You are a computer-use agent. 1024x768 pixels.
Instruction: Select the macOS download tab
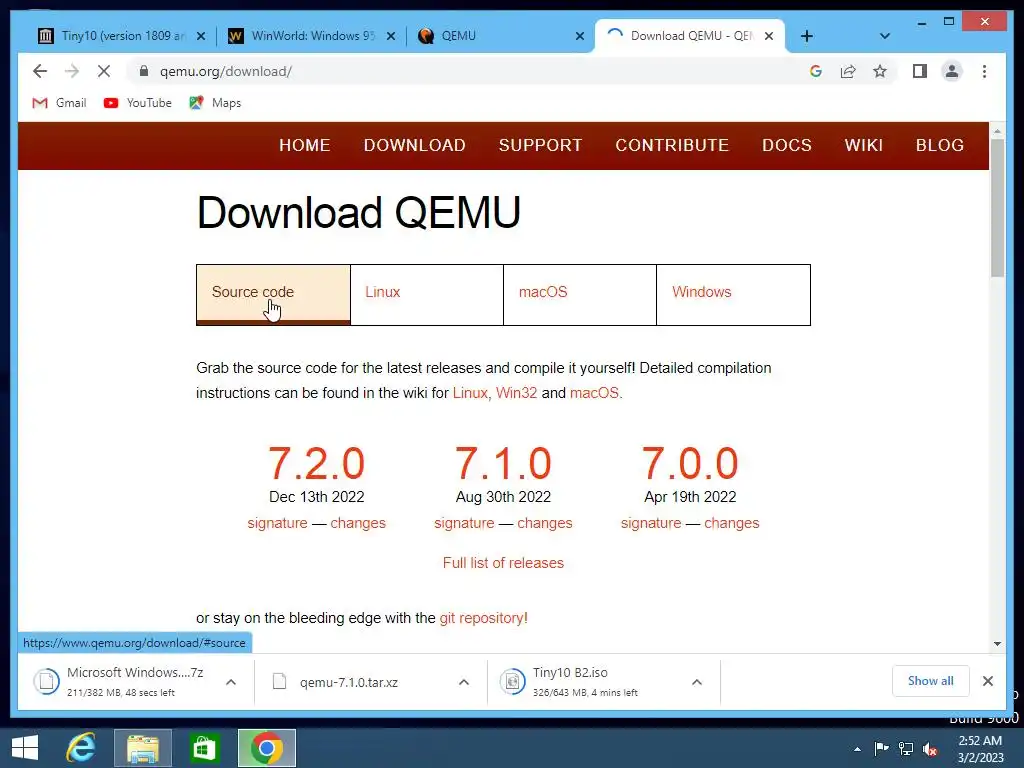tap(580, 295)
